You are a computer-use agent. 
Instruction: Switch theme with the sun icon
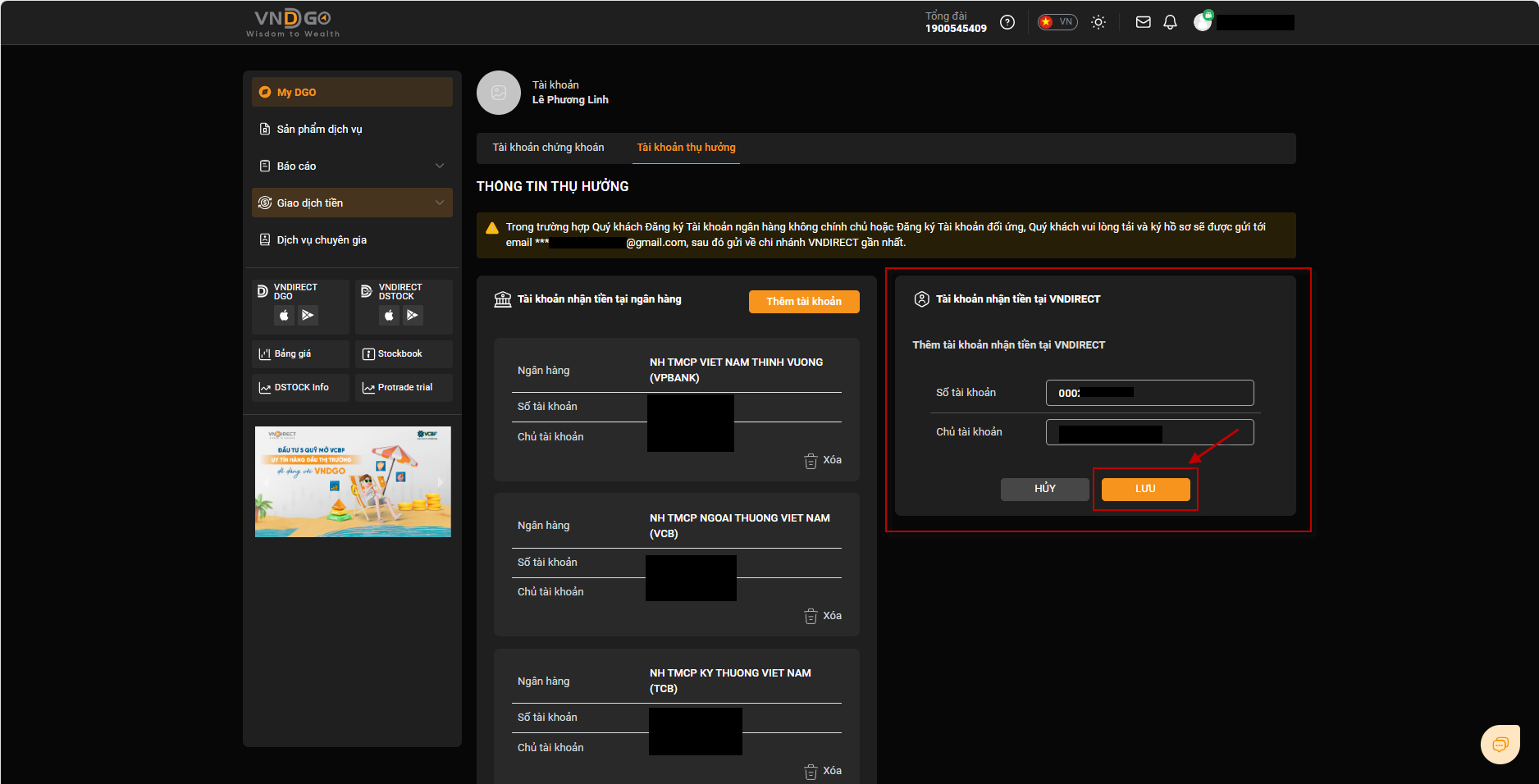point(1098,22)
